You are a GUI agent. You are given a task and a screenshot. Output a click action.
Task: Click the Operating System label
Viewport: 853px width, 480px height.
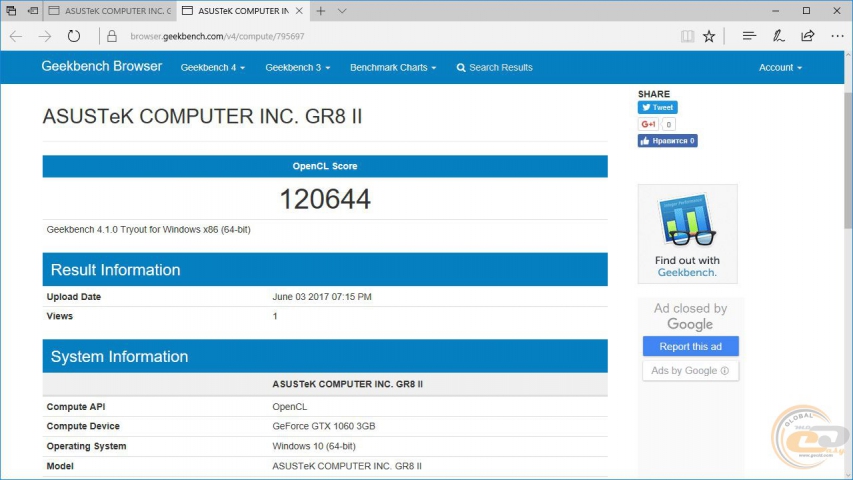tap(86, 446)
